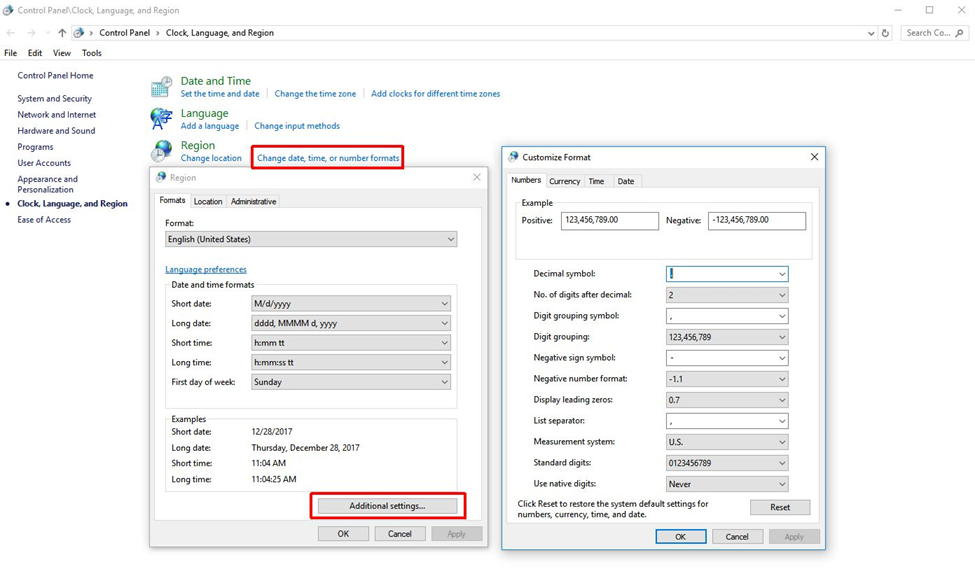The height and width of the screenshot is (569, 975).
Task: Select the Numbers tab in Customize Format
Action: 526,180
